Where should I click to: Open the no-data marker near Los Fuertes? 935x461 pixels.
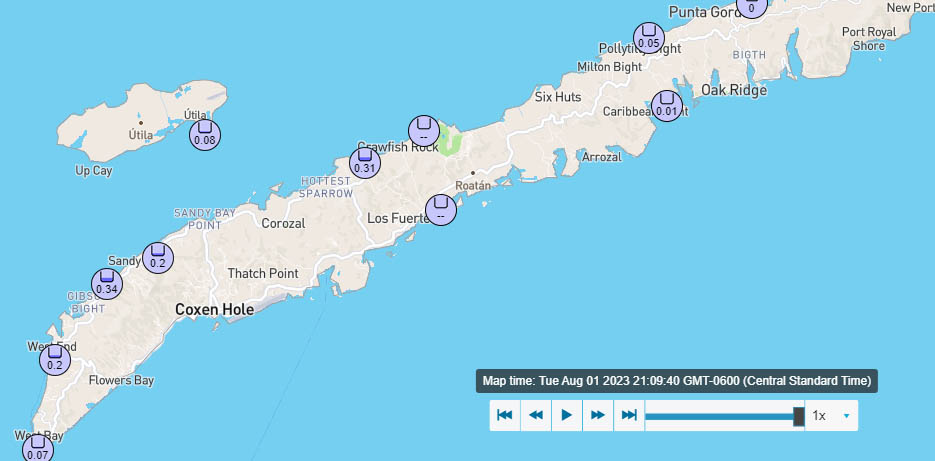point(440,209)
